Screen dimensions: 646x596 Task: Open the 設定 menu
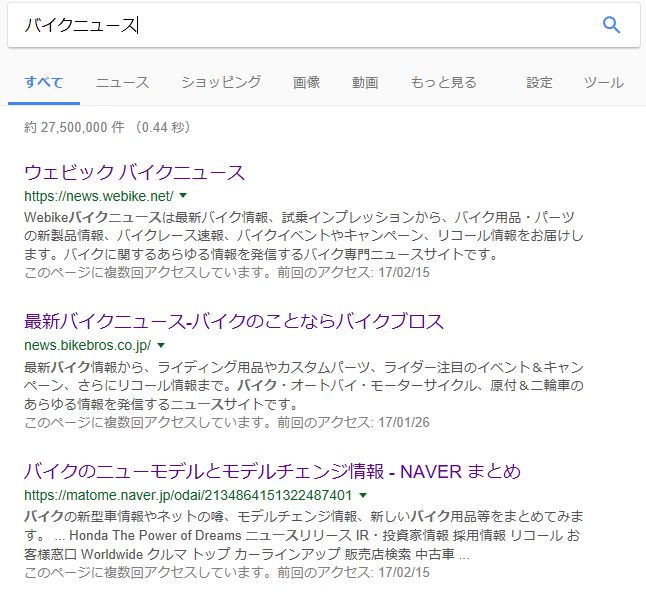pyautogui.click(x=539, y=82)
